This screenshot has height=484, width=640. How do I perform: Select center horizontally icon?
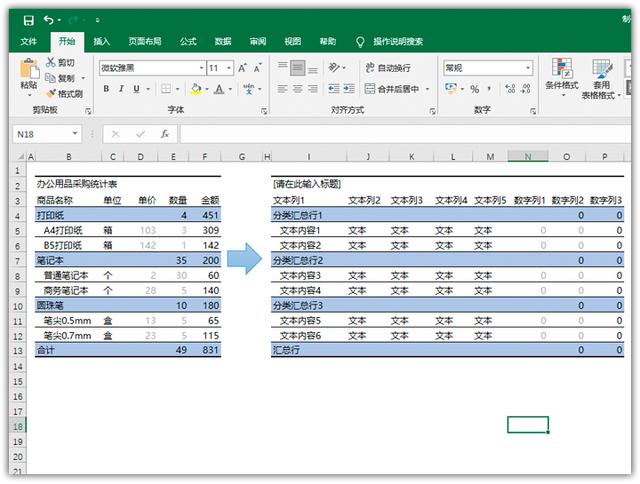coord(298,89)
